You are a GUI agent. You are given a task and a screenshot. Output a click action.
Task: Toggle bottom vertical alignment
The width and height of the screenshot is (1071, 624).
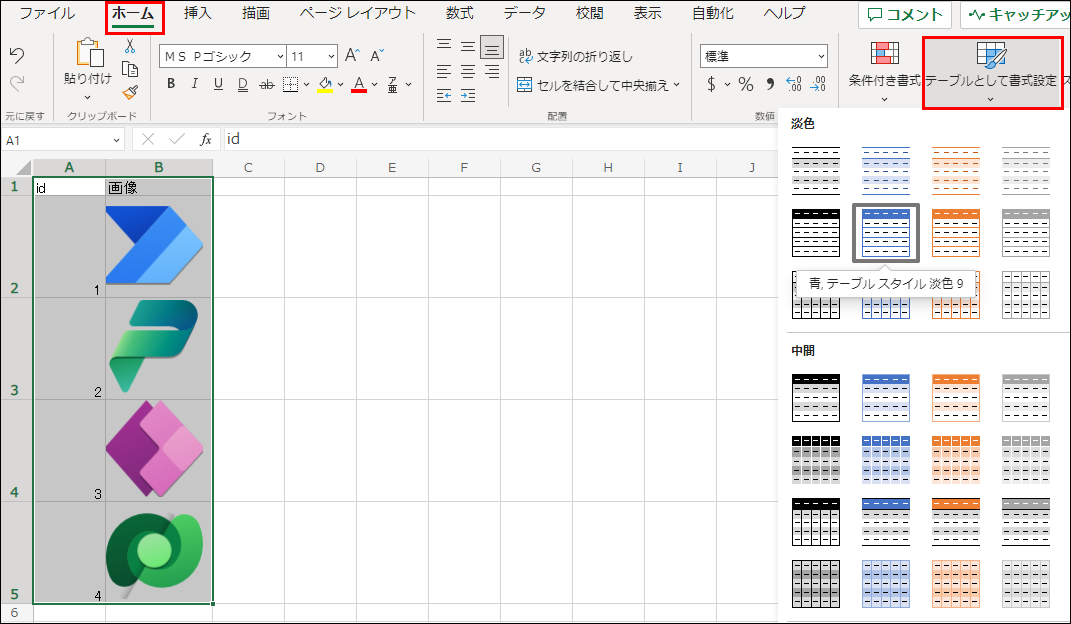point(492,47)
